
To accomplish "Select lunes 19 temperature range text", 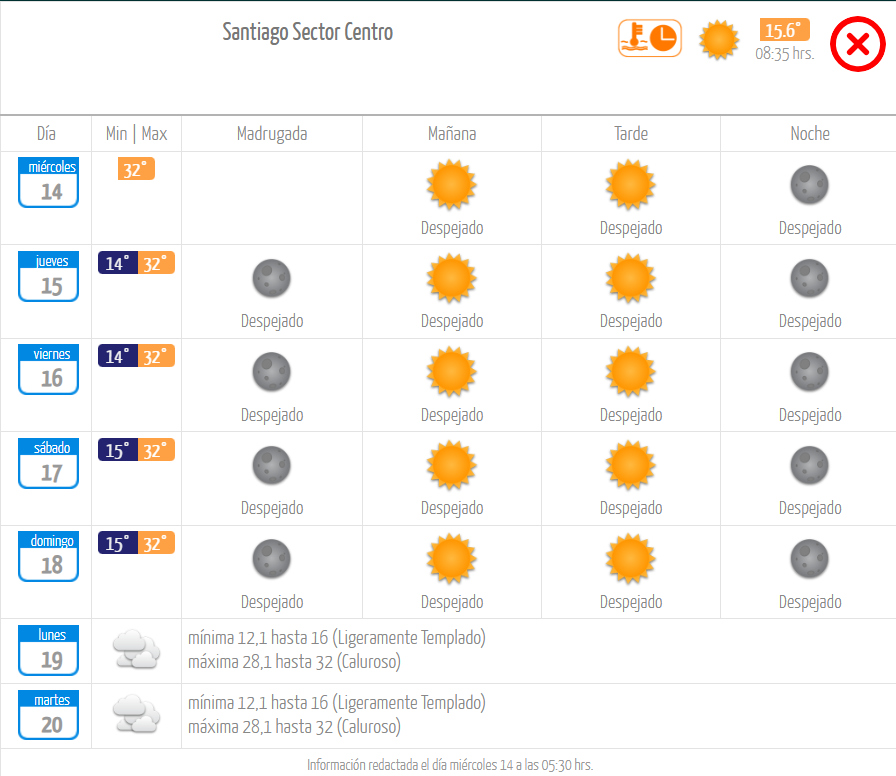I will coord(337,650).
